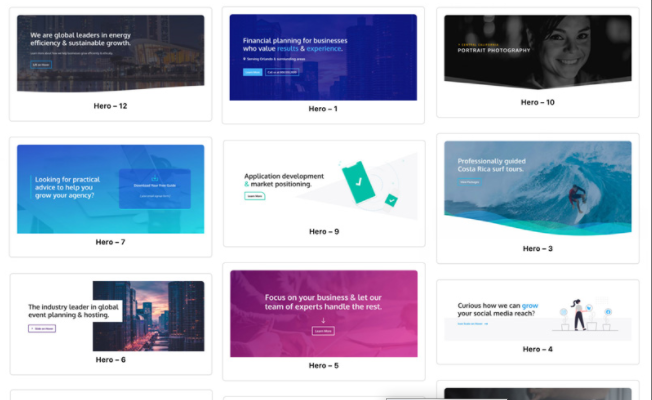
Task: Click the woman illustration in Hero – 4
Action: pos(578,312)
